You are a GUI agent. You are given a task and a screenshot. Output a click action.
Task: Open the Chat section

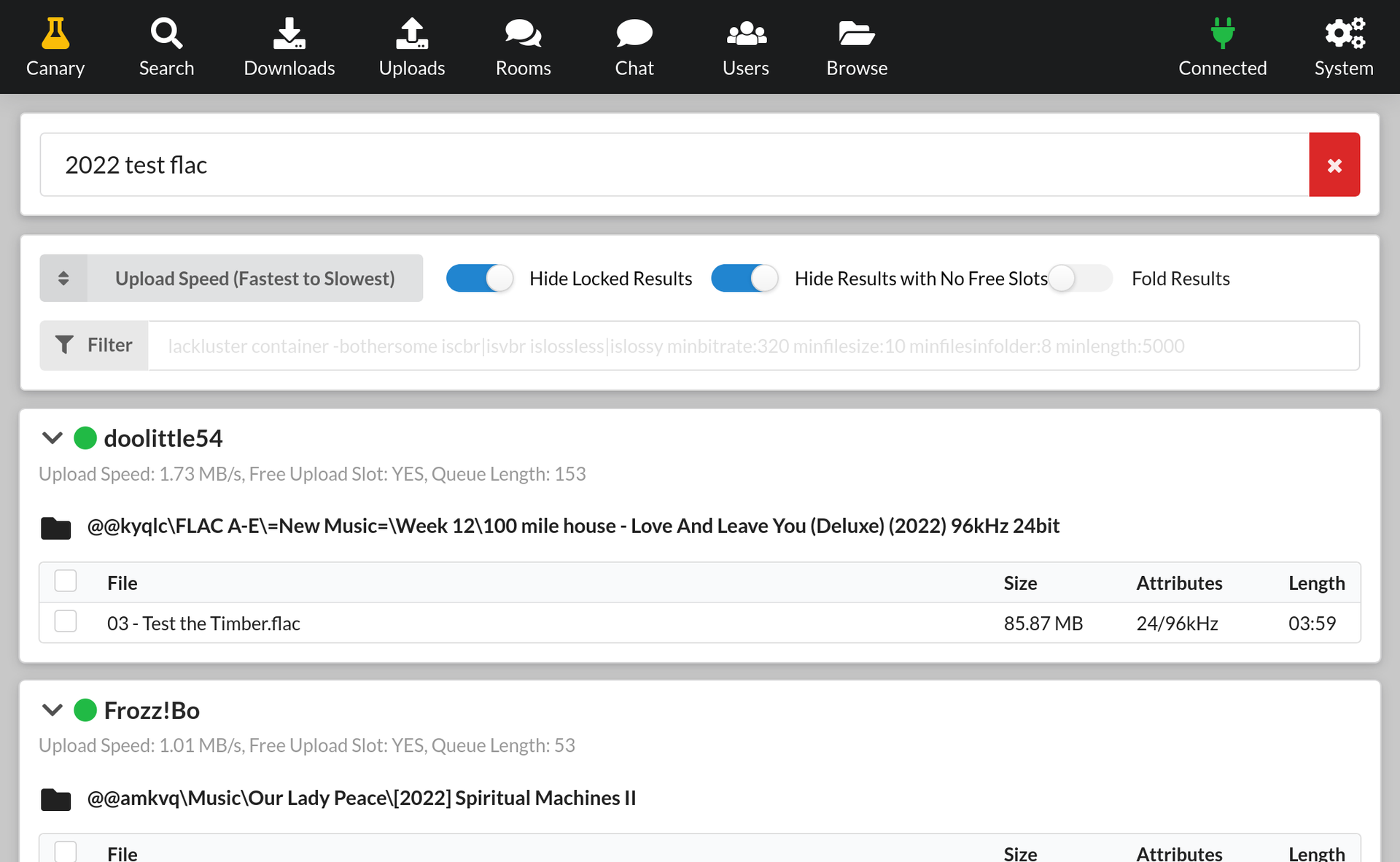(634, 47)
